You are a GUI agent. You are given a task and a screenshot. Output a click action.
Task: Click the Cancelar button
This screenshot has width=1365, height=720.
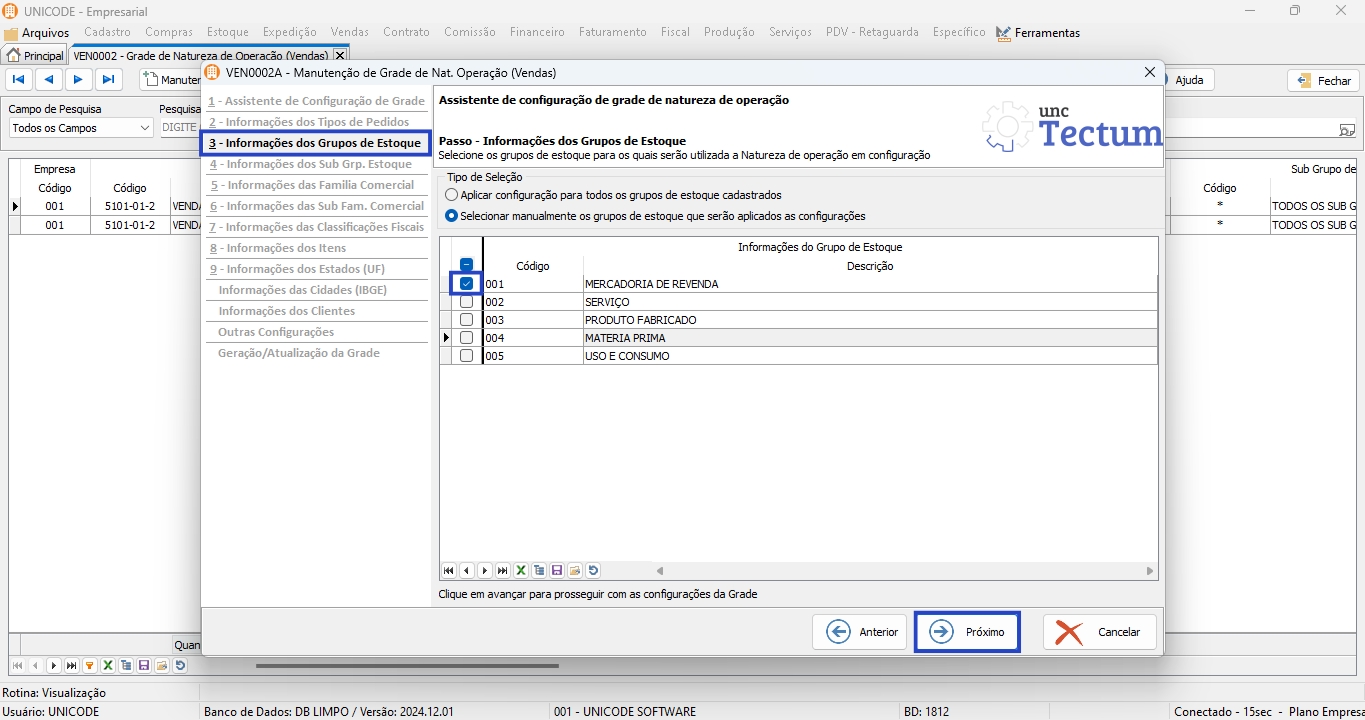[1099, 632]
